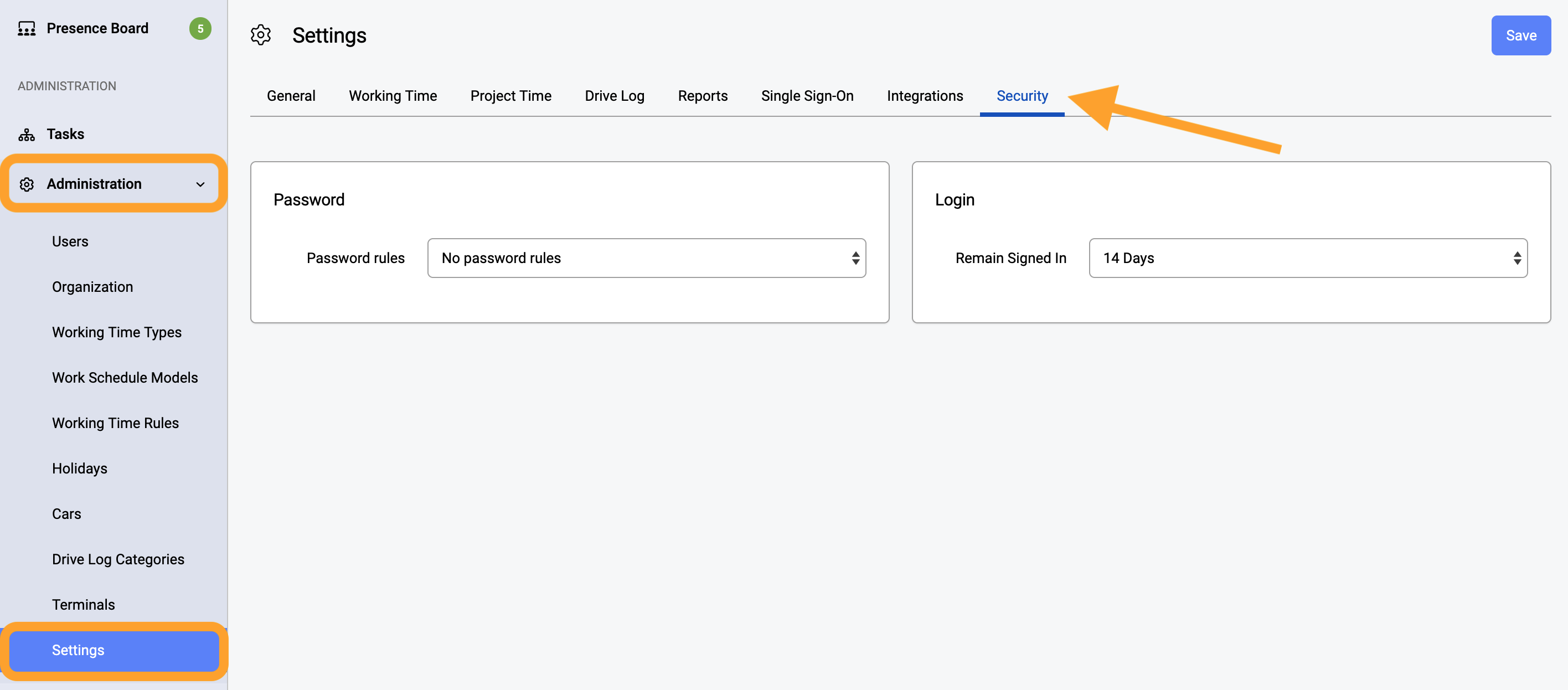Click the Administration gear icon in sidebar
Image resolution: width=1568 pixels, height=690 pixels.
(26, 184)
